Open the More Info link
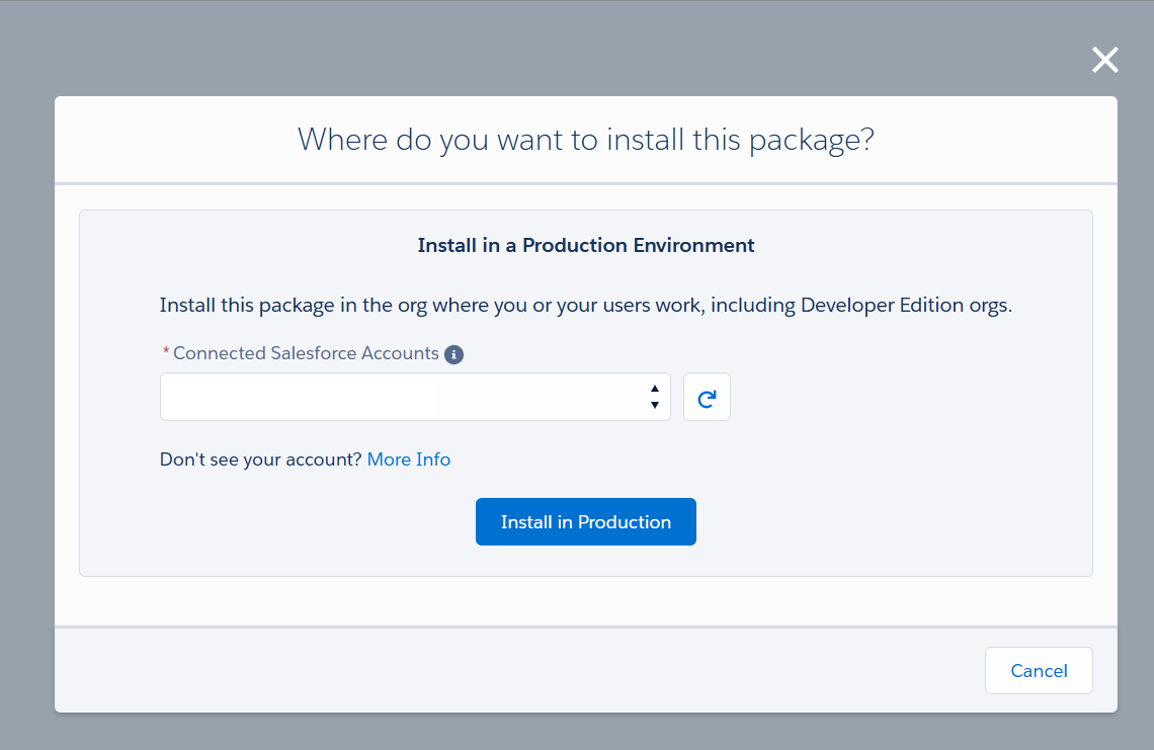The height and width of the screenshot is (750, 1154). [408, 459]
